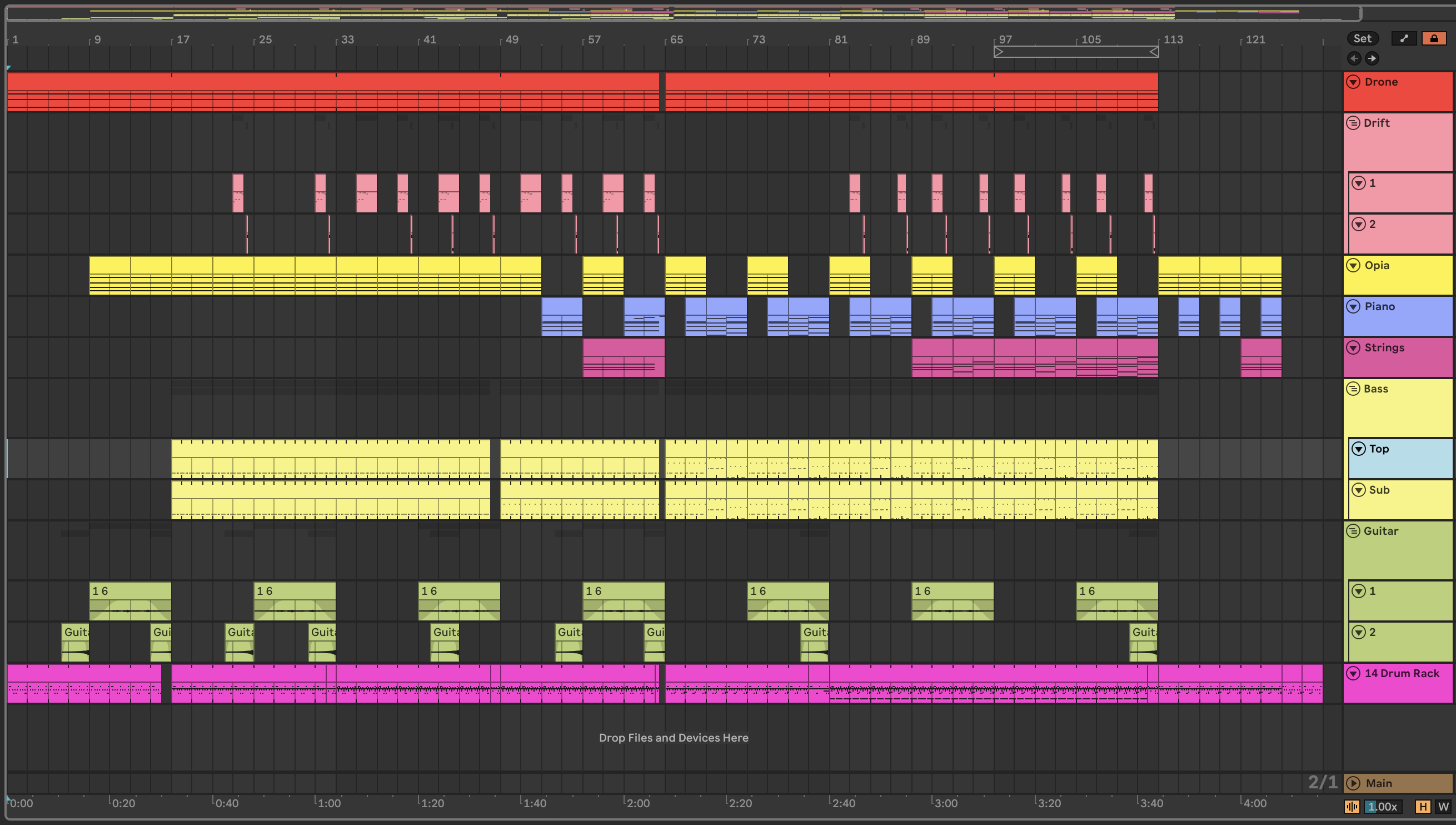Jump to previous locator arrow
The image size is (1456, 825).
pos(1354,58)
